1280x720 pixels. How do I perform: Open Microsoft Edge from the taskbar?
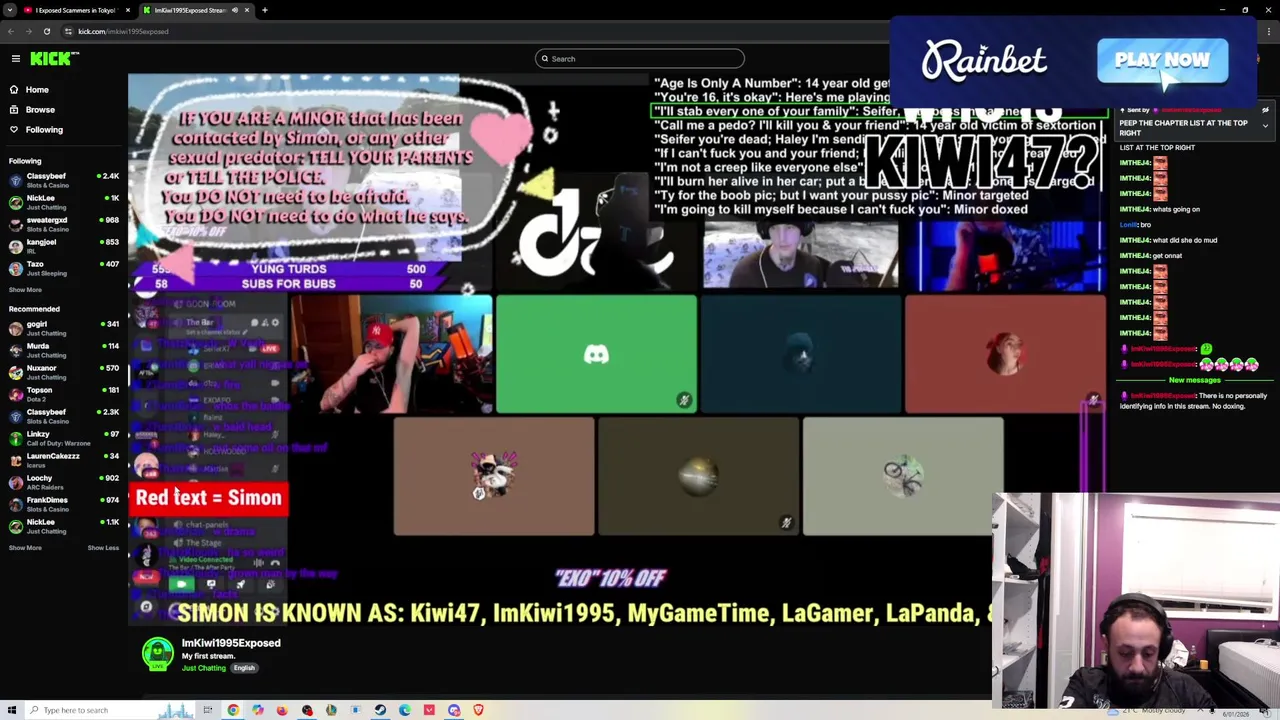pyautogui.click(x=405, y=710)
